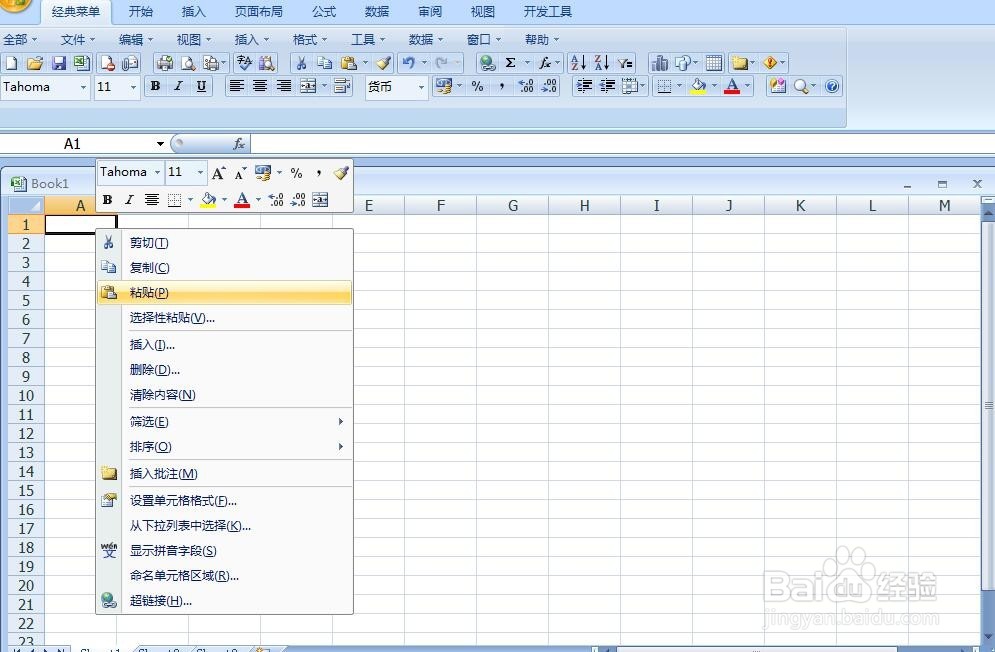The image size is (995, 652).
Task: Save the workbook with floppy disk icon
Action: (x=58, y=63)
